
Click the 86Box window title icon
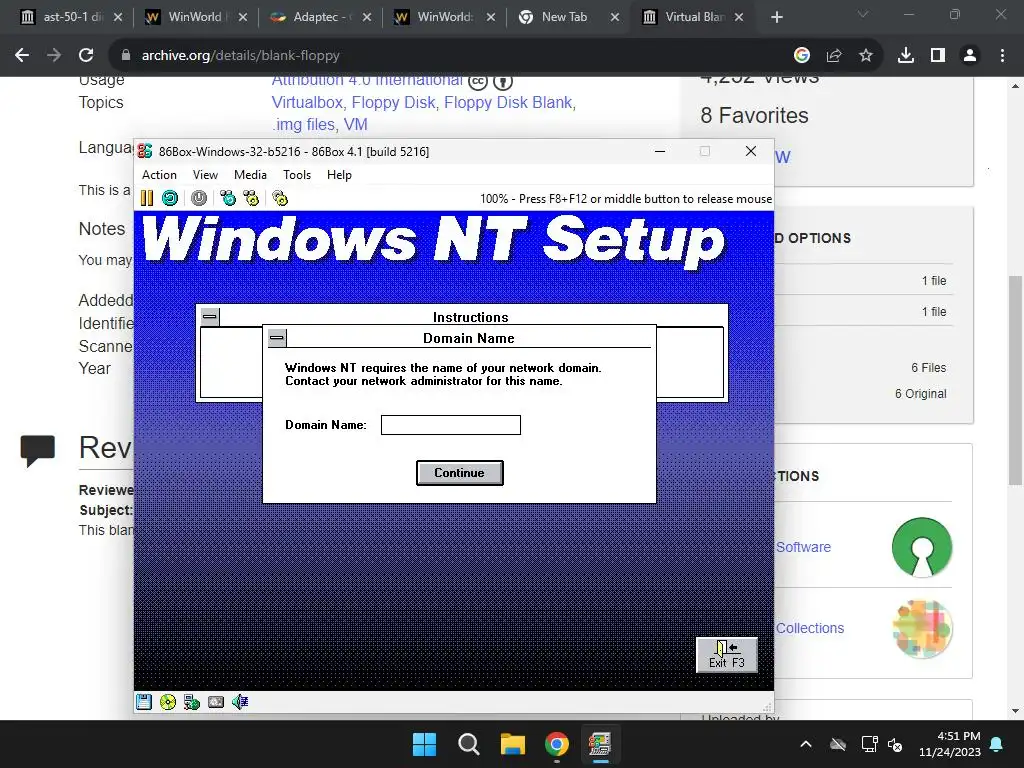pyautogui.click(x=145, y=152)
